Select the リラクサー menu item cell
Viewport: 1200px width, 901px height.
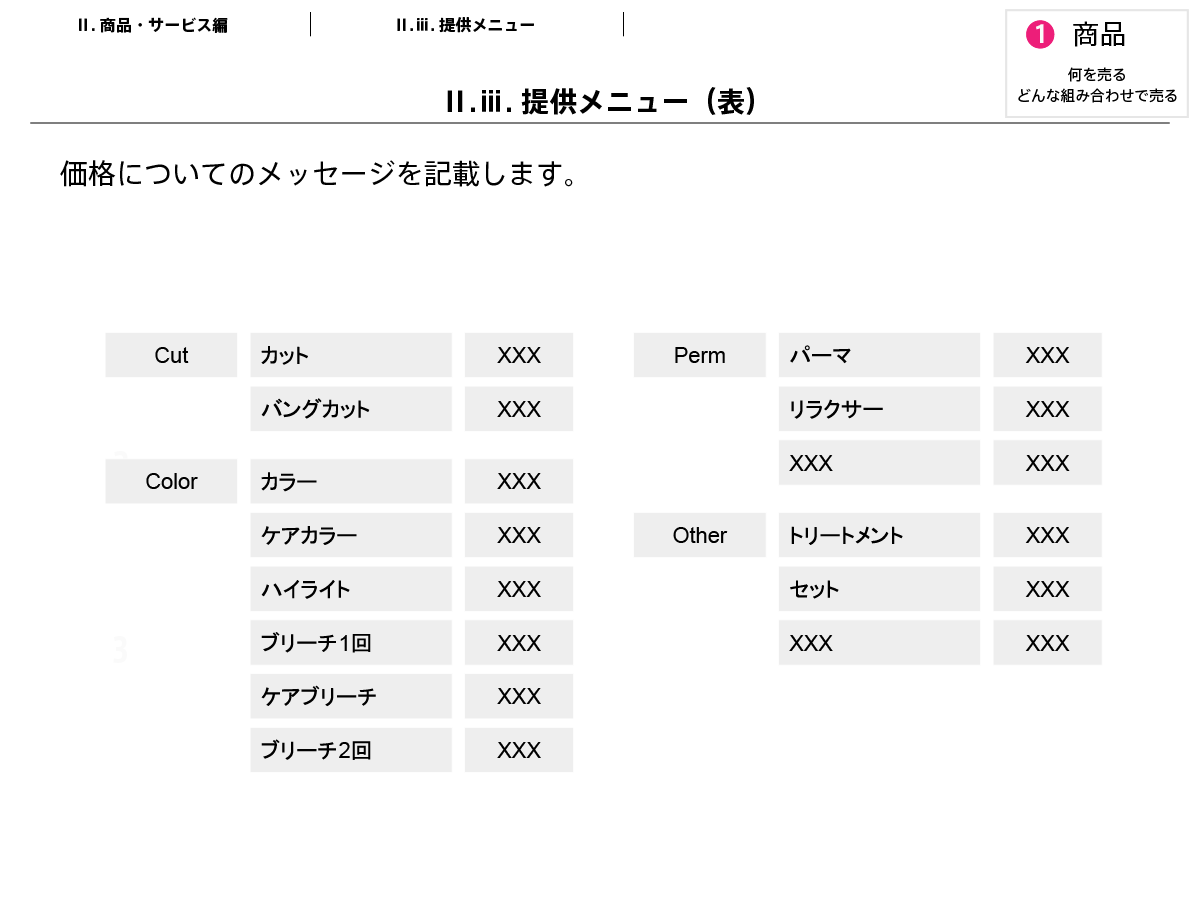tap(878, 409)
